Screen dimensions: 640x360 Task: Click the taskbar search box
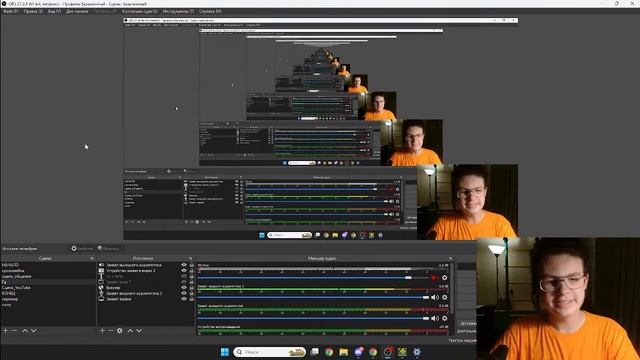click(x=270, y=352)
